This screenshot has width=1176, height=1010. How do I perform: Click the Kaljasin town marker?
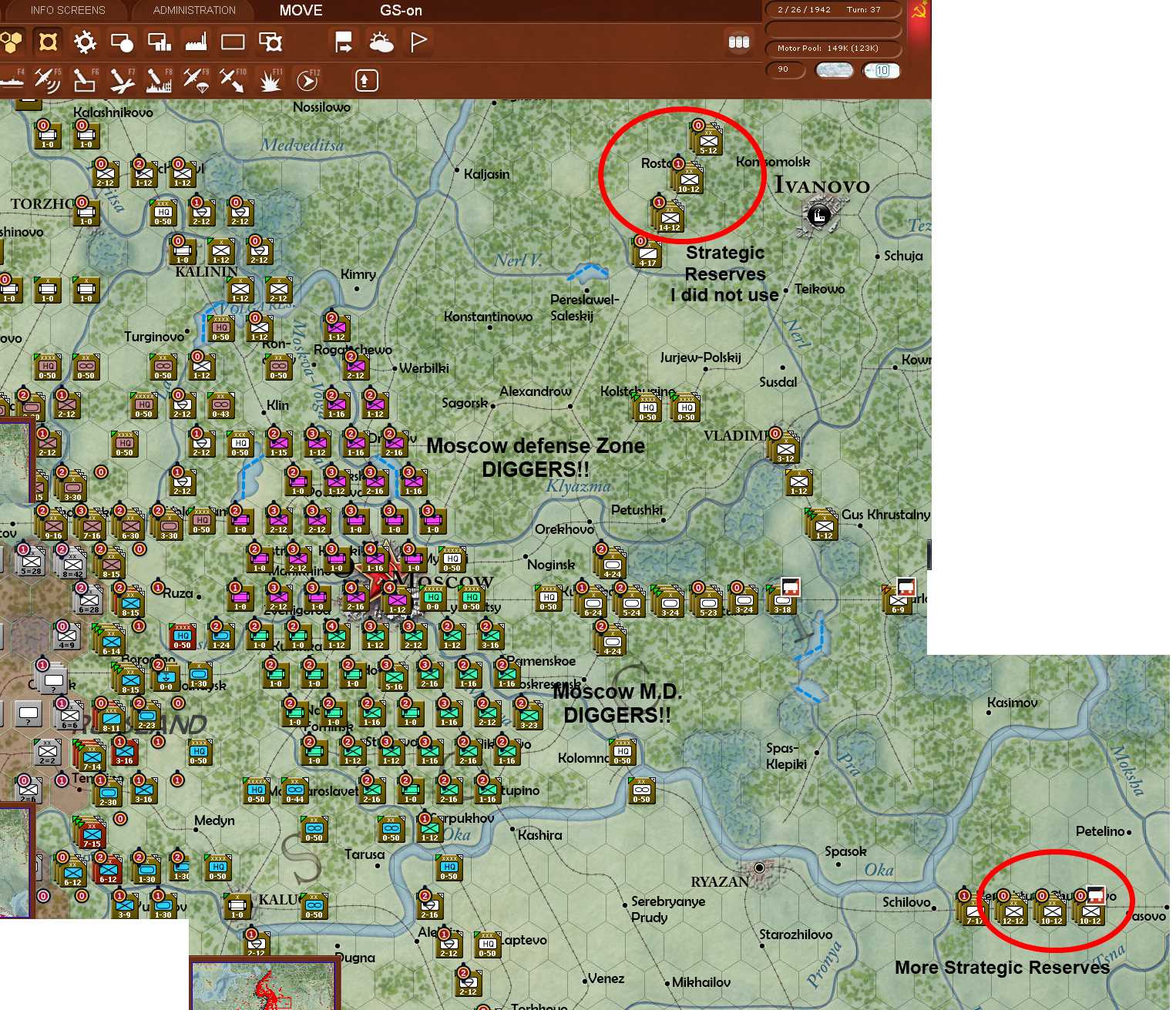457,171
